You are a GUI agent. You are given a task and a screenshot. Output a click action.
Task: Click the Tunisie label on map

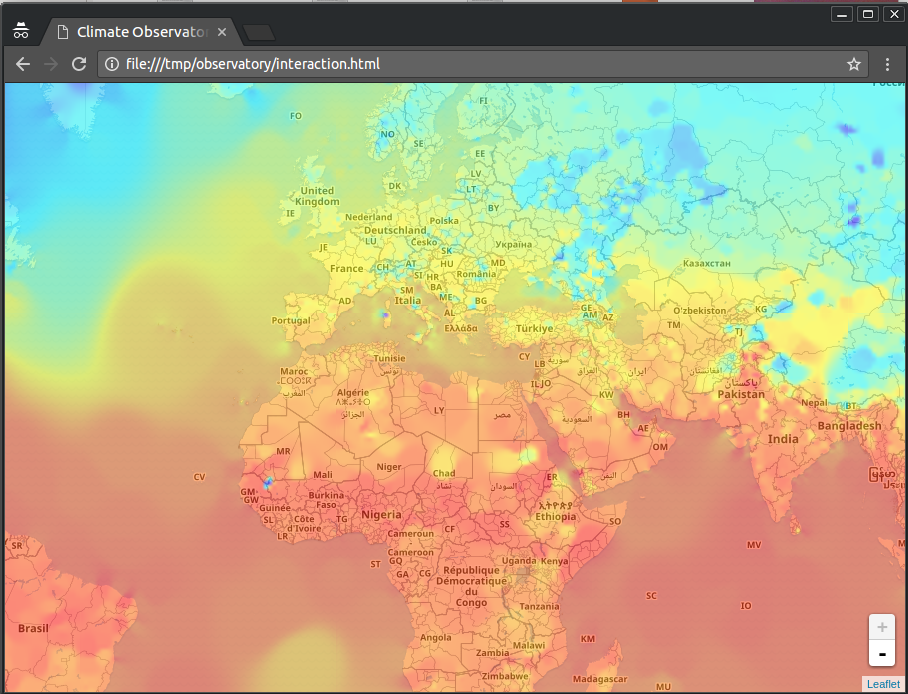(x=389, y=358)
